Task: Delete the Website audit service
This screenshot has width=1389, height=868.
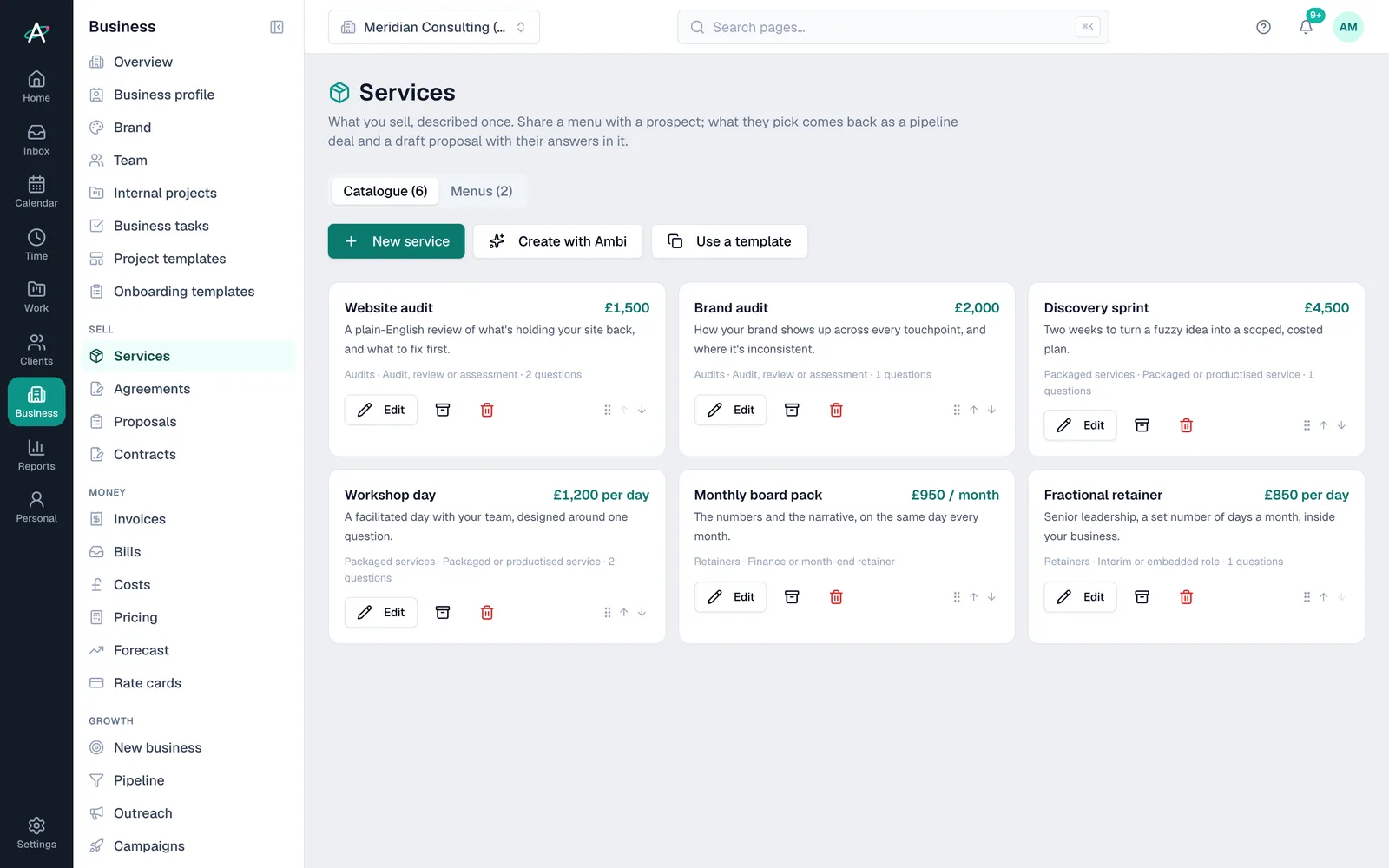Action: click(487, 410)
